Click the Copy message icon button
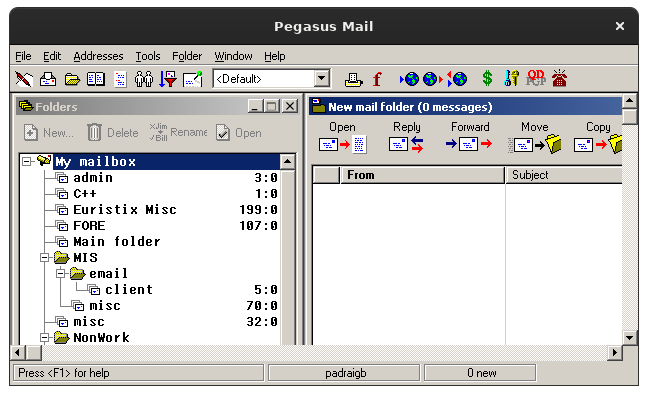This screenshot has height=395, width=648. pyautogui.click(x=598, y=144)
